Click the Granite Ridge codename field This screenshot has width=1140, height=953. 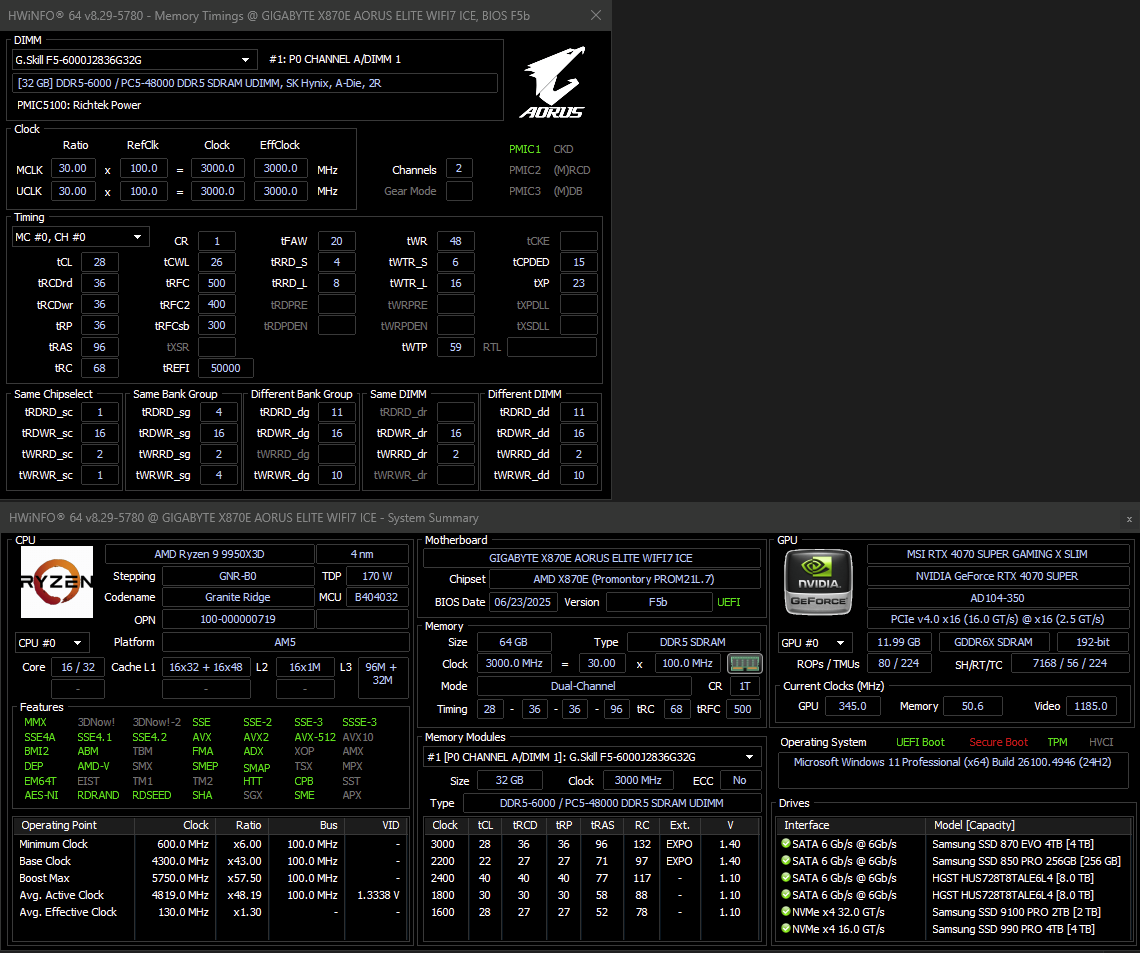[x=238, y=597]
